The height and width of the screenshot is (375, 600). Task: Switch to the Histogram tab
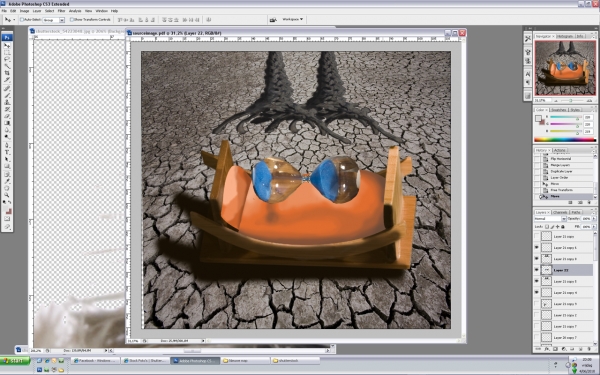click(564, 36)
